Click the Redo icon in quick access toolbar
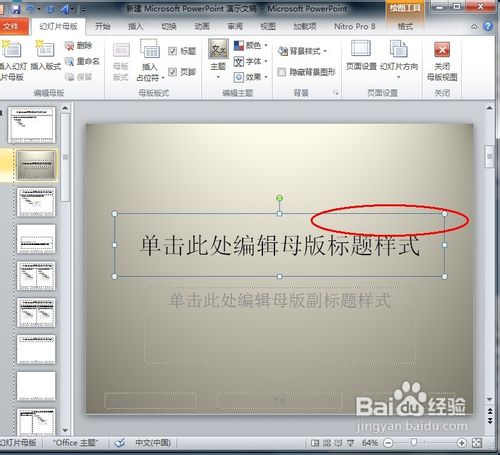This screenshot has width=500, height=455. point(51,9)
